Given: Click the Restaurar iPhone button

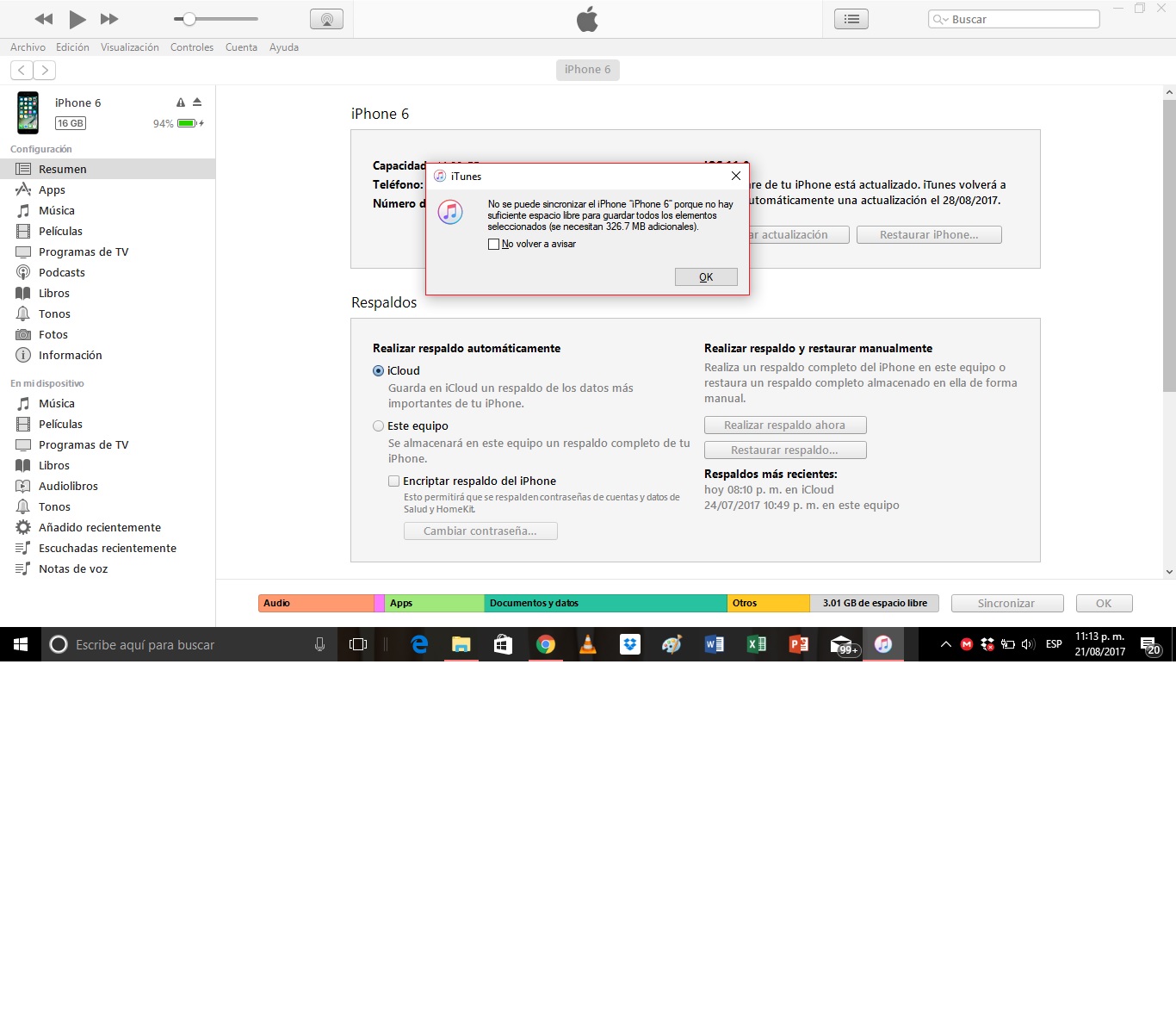Looking at the screenshot, I should [x=929, y=234].
